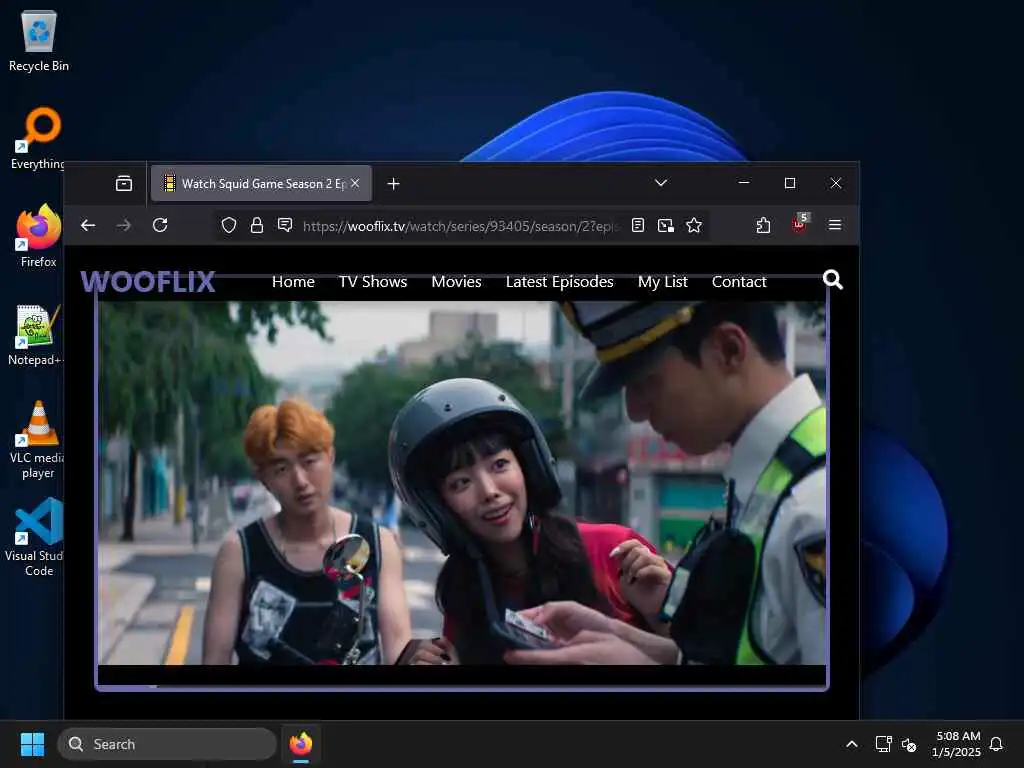Viewport: 1024px width, 768px height.
Task: Open the clock showing 5:08 AM
Action: (957, 744)
